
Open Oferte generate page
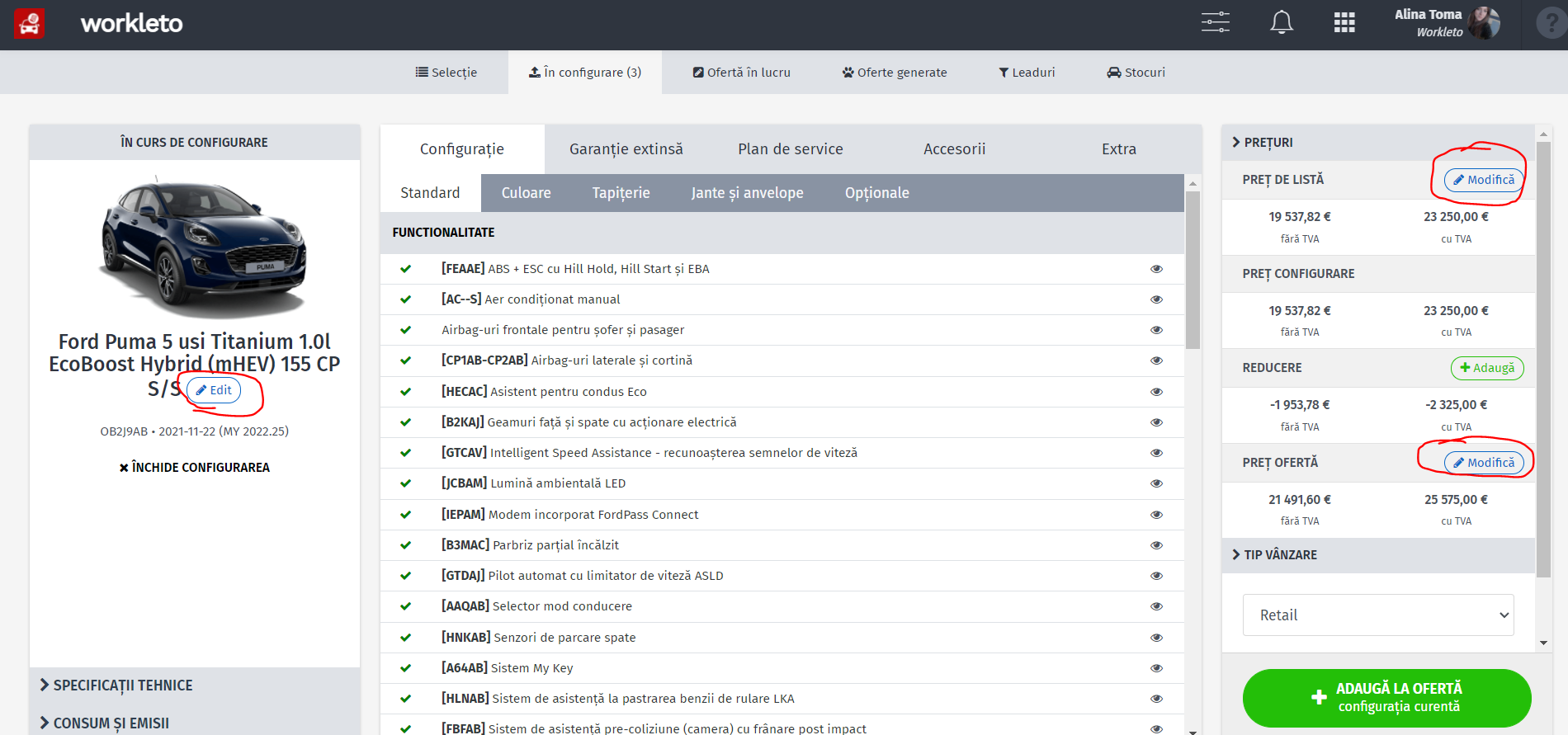pyautogui.click(x=895, y=73)
